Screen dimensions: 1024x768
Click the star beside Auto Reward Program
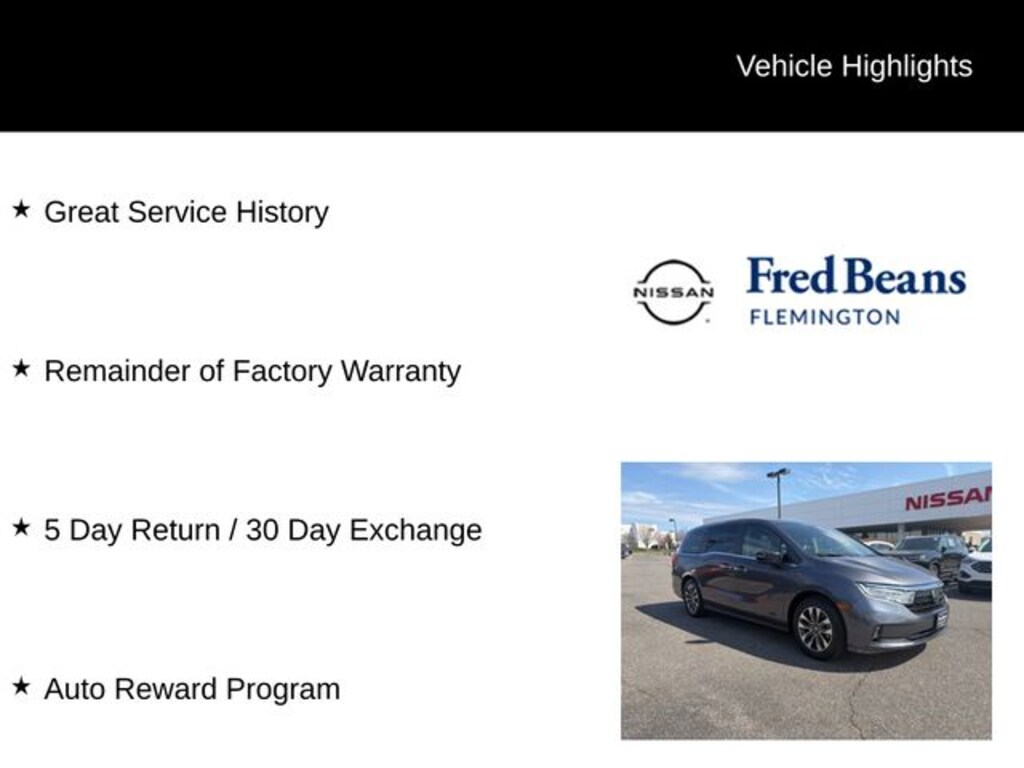[x=21, y=687]
